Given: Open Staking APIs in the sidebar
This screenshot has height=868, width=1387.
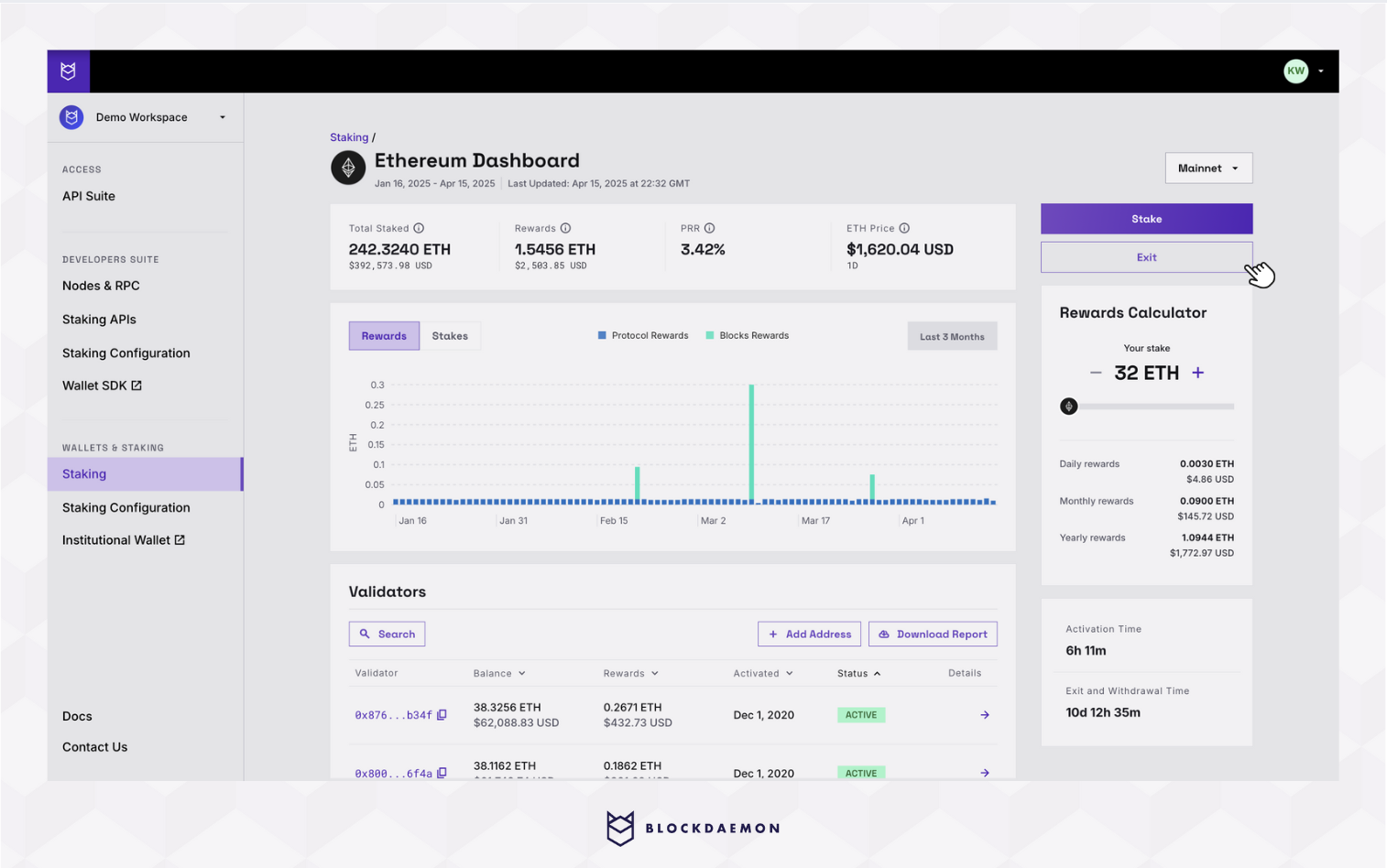Looking at the screenshot, I should (x=99, y=320).
